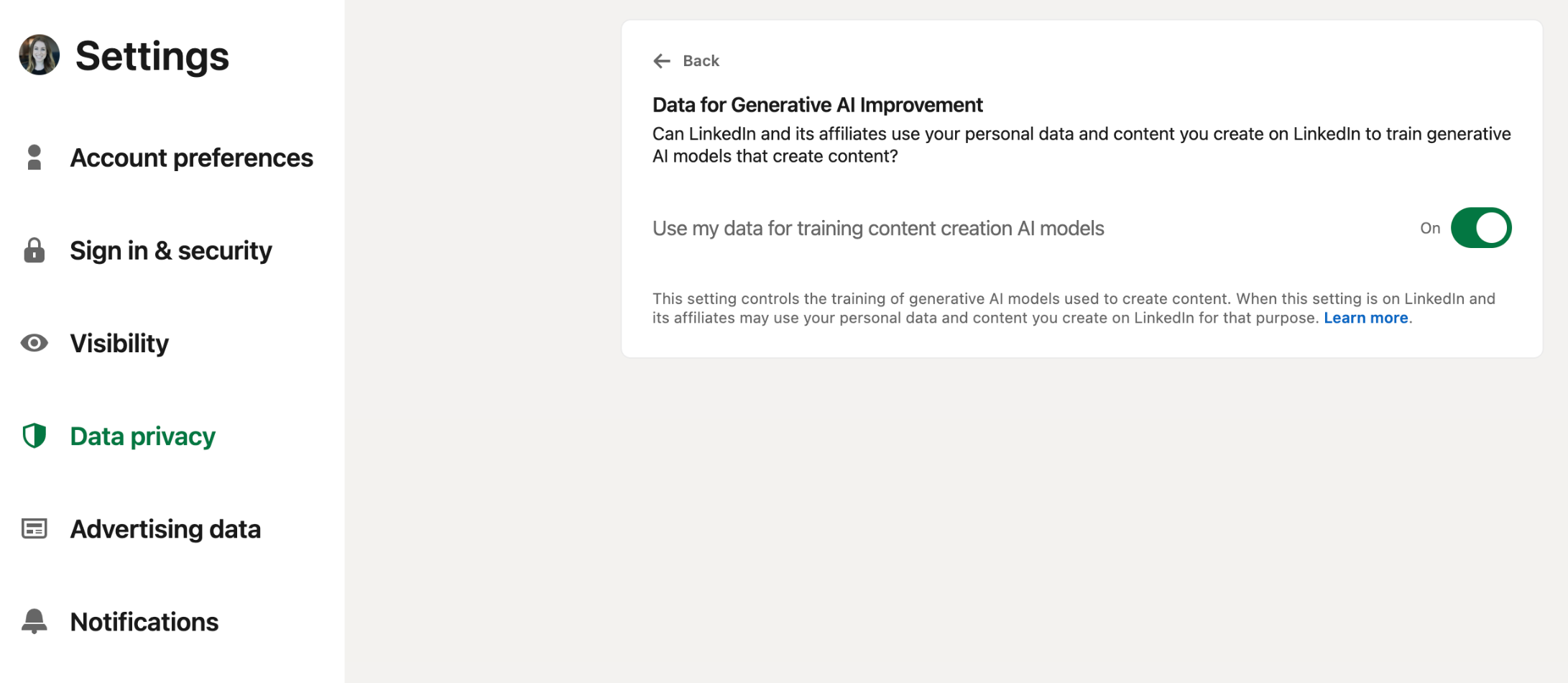This screenshot has width=1568, height=683.
Task: Click the 'Use my data for training' label
Action: (878, 228)
